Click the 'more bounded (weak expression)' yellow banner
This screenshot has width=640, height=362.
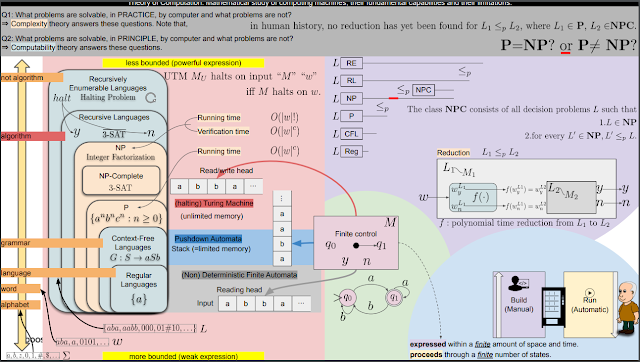pos(183,356)
